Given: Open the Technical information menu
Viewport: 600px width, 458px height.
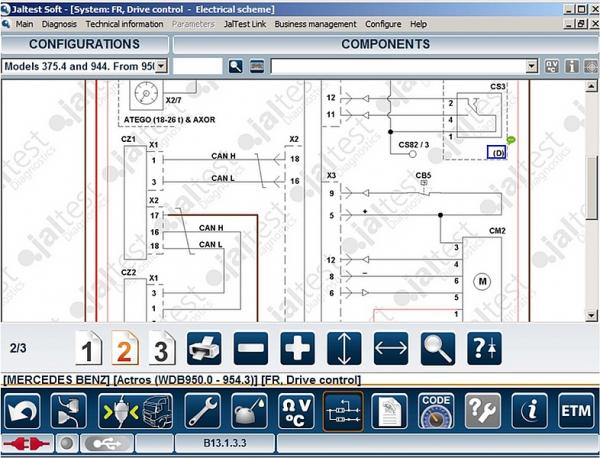Looking at the screenshot, I should tap(124, 24).
